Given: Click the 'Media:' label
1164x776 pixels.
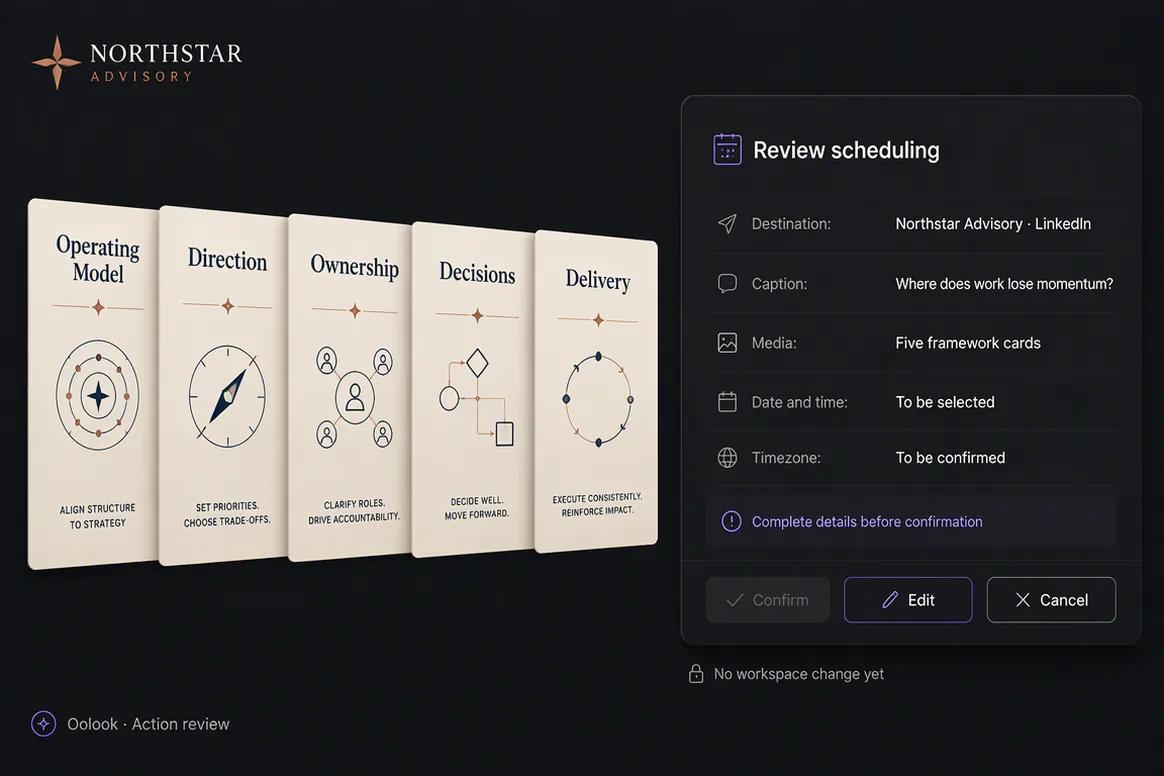Looking at the screenshot, I should pos(774,343).
